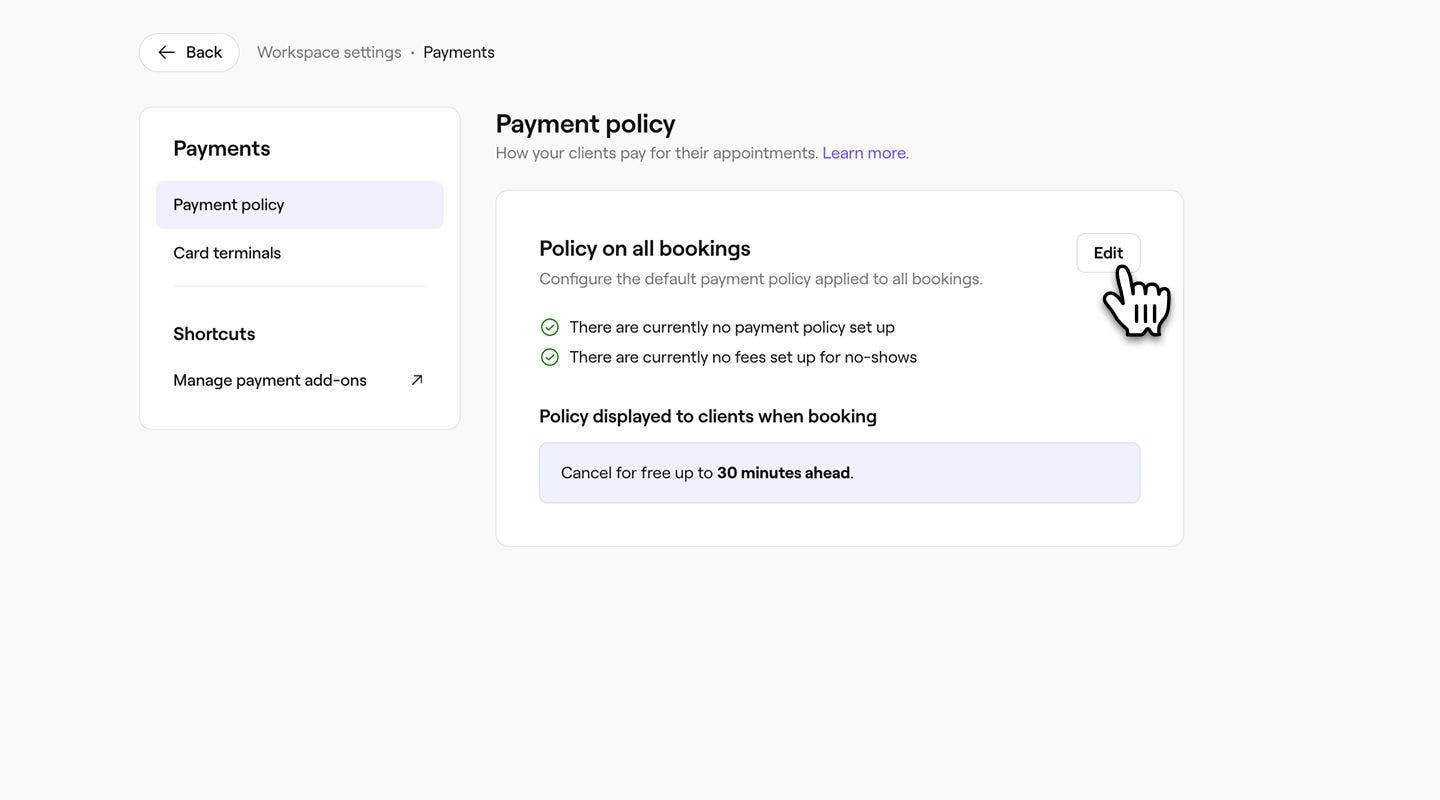Click the Back button label

click(x=204, y=52)
